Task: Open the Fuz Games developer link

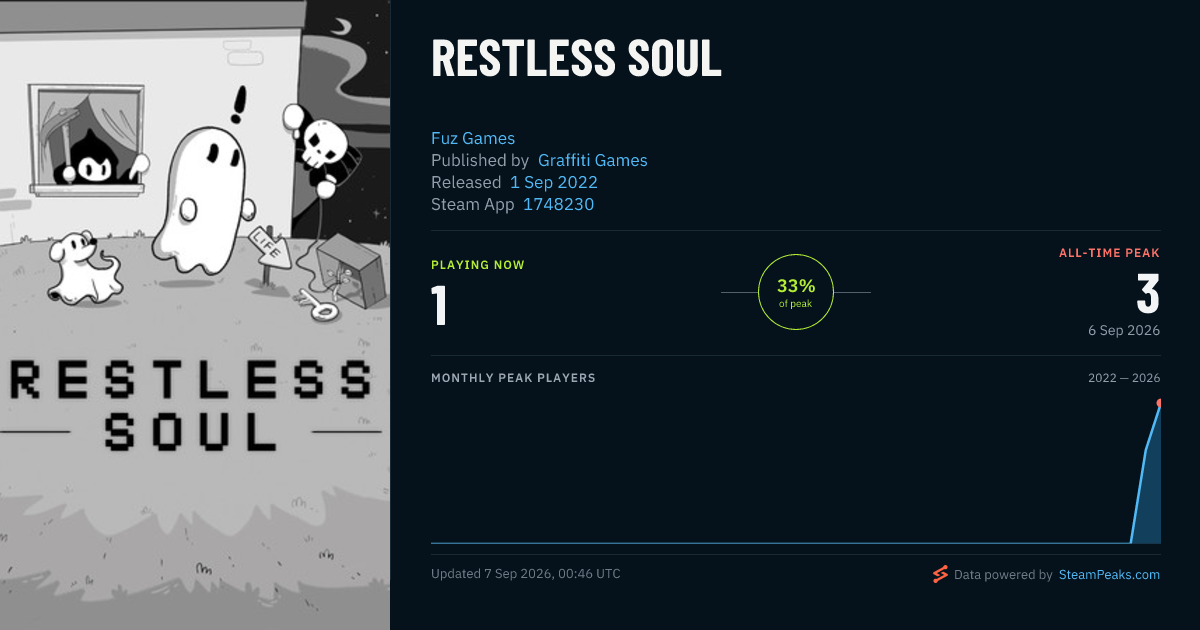Action: [473, 138]
